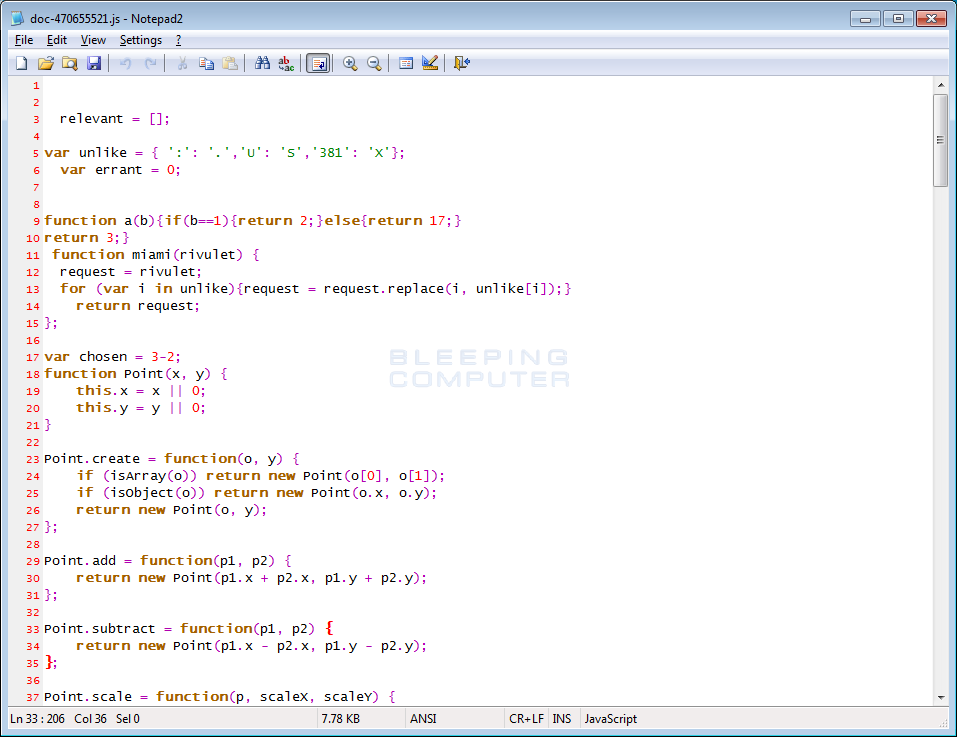Screen dimensions: 957x737
Task: Save the file with floppy disk icon
Action: (93, 63)
